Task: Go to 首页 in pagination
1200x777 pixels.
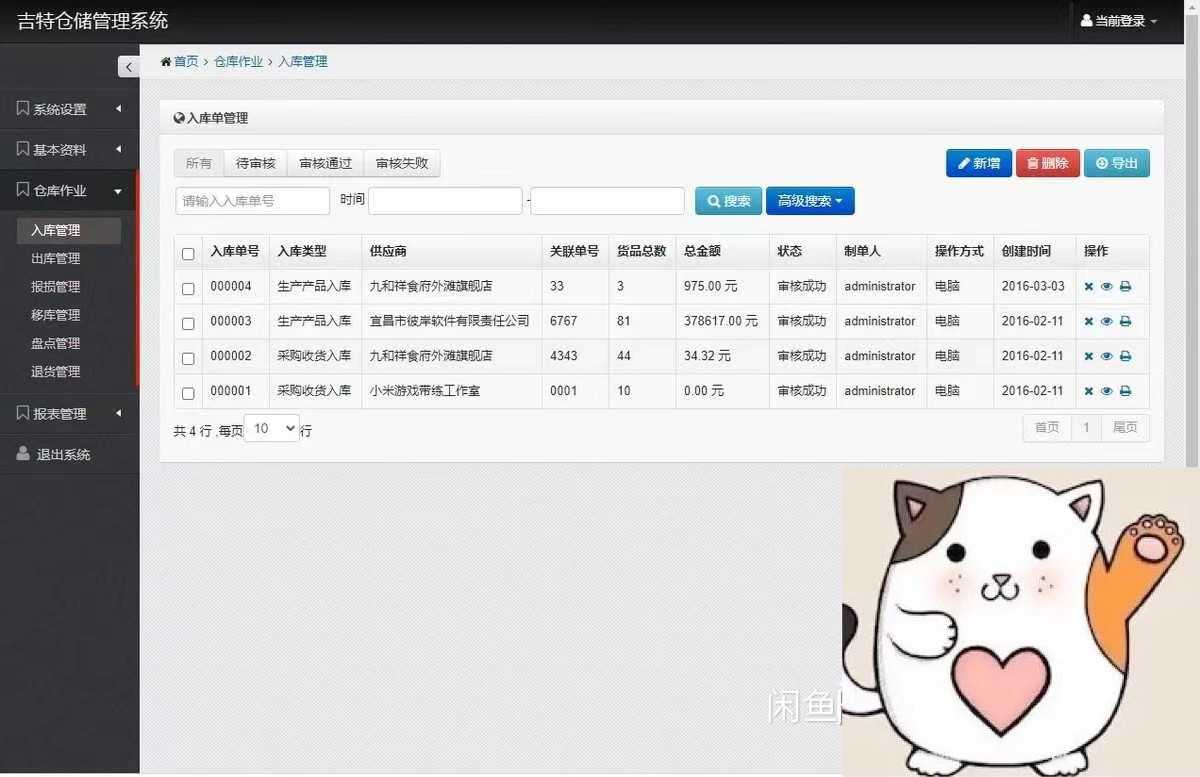Action: click(x=1047, y=428)
